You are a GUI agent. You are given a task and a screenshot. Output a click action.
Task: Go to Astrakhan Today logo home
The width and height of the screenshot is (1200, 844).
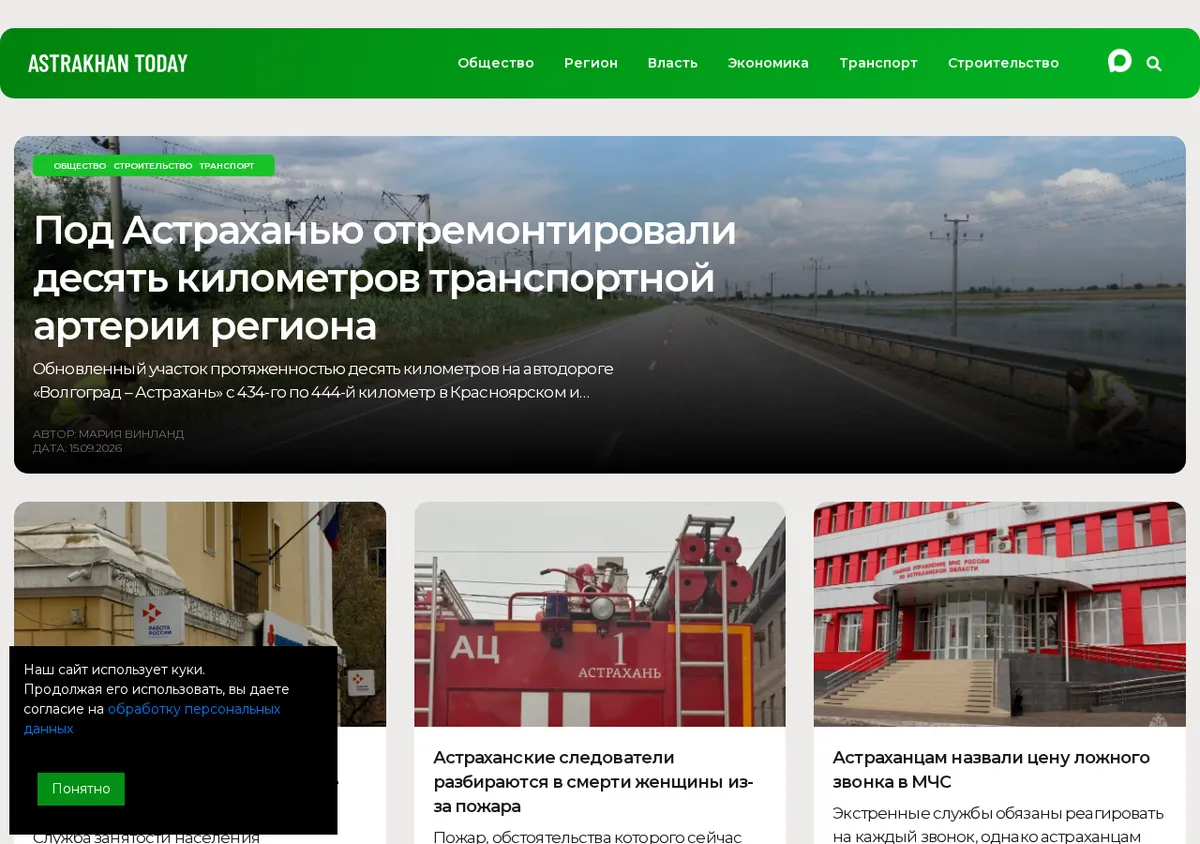(x=108, y=63)
